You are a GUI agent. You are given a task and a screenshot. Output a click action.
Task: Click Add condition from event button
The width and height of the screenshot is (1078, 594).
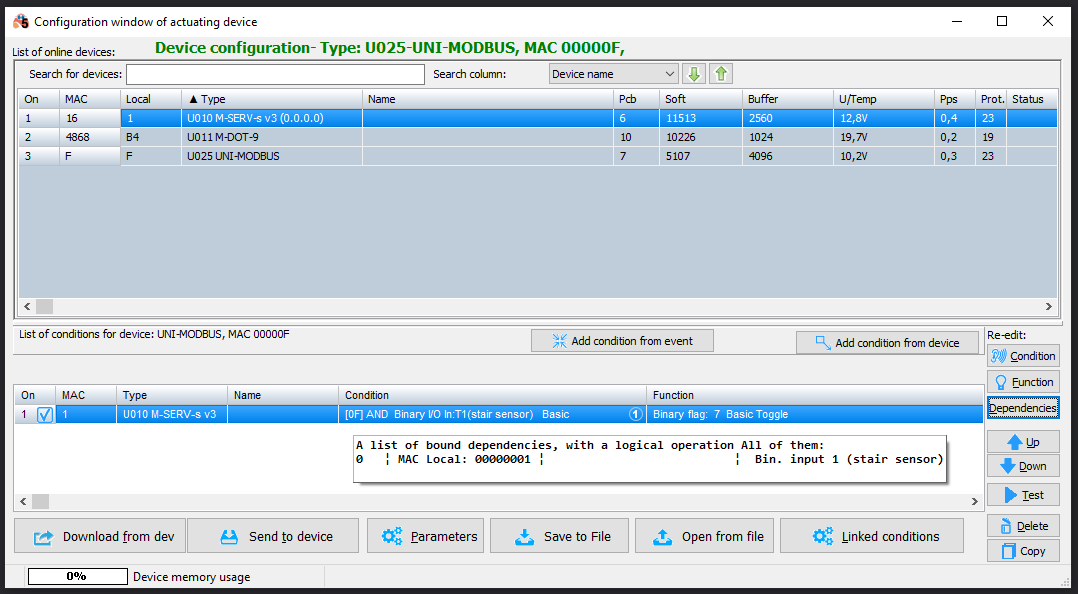pos(622,340)
